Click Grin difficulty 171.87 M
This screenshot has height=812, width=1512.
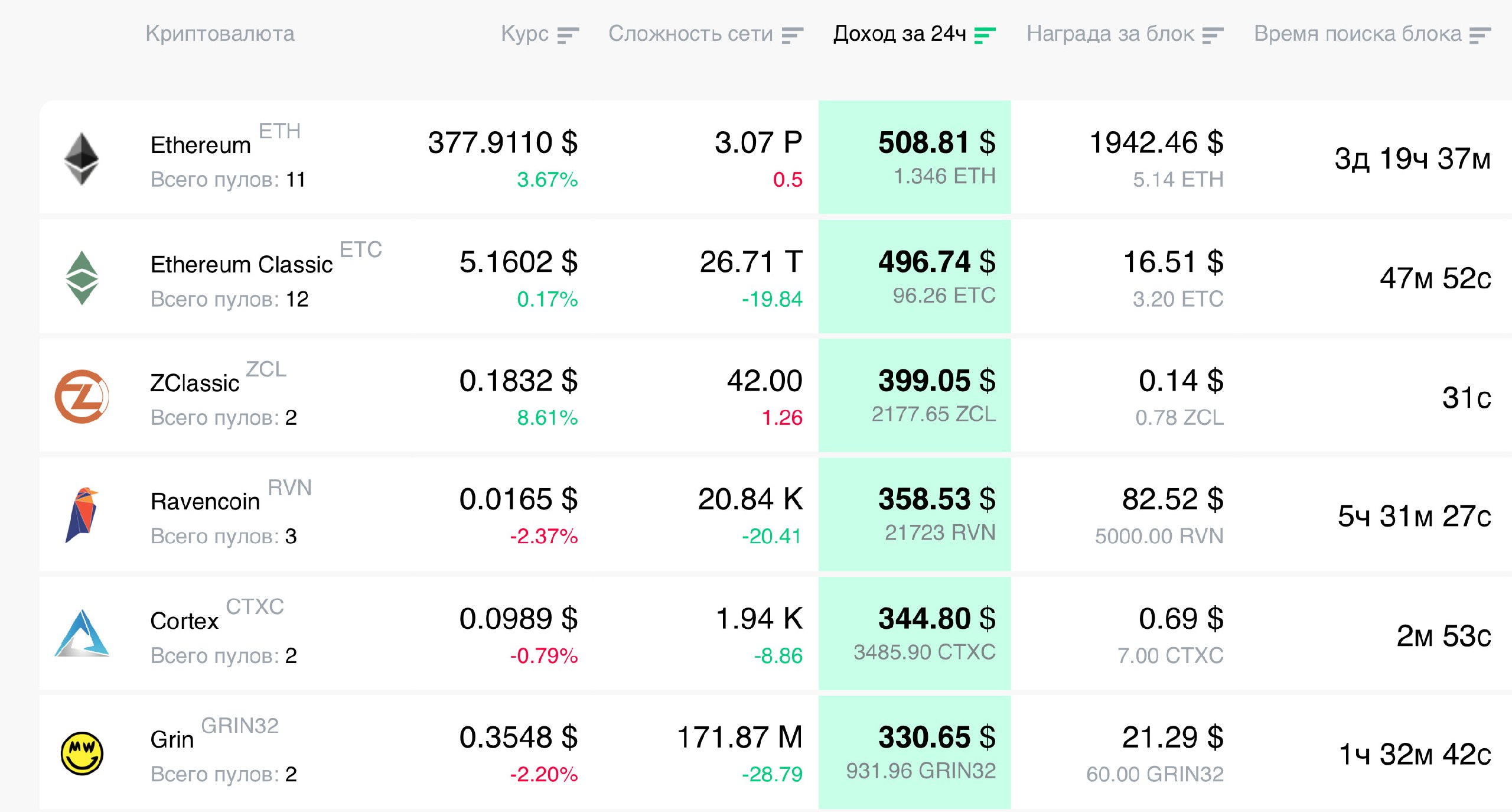[x=739, y=738]
